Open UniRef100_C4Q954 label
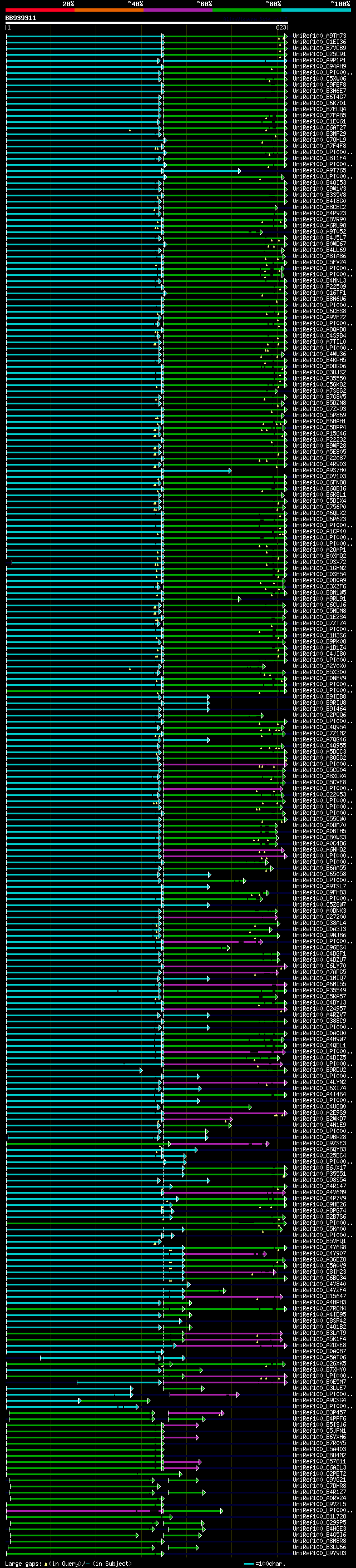Viewport: 356px width, 1568px height. [319, 727]
